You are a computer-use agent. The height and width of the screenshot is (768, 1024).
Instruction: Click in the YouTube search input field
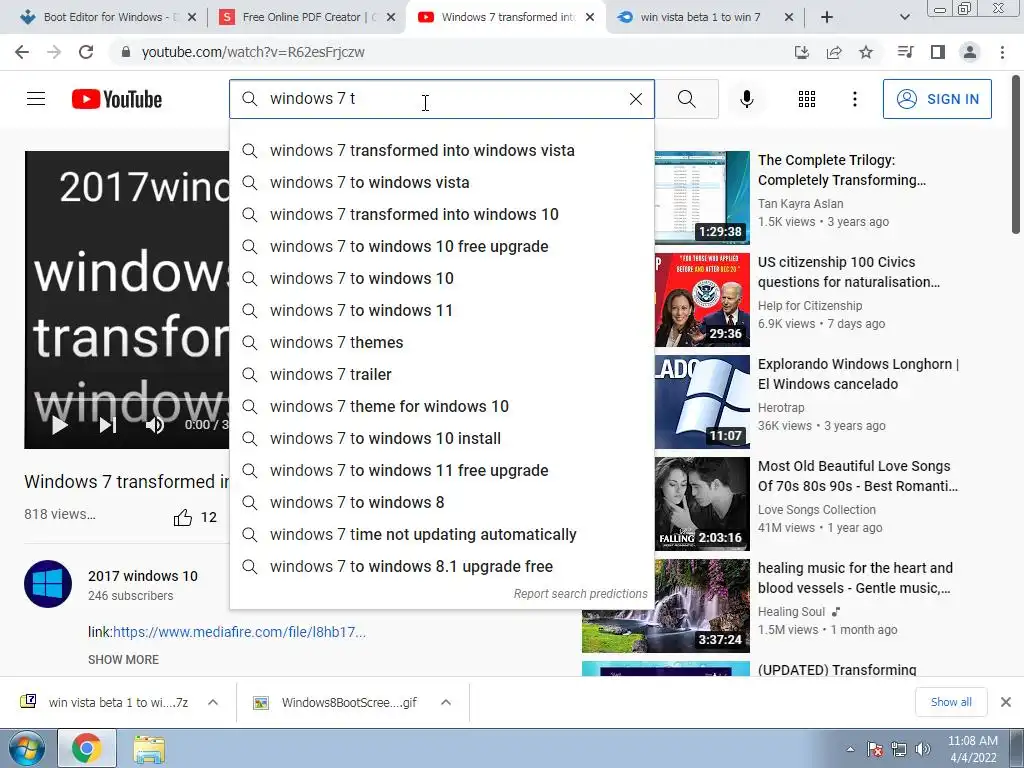(441, 99)
